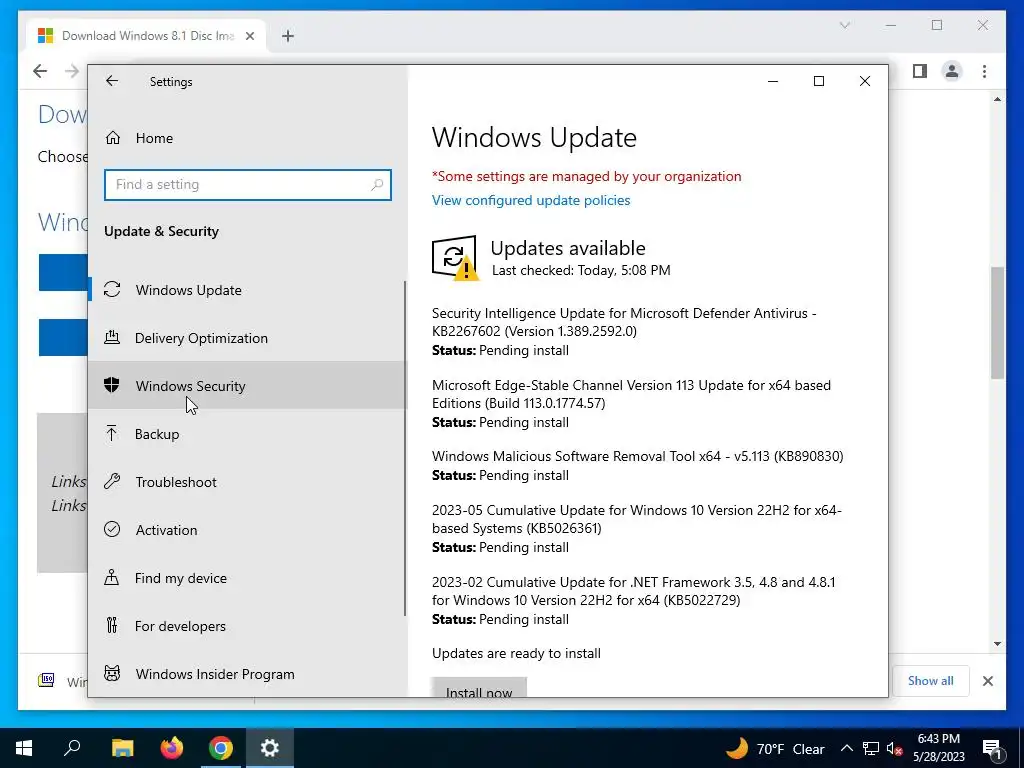1024x768 pixels.
Task: Toggle the Chrome side panel icon
Action: point(920,71)
